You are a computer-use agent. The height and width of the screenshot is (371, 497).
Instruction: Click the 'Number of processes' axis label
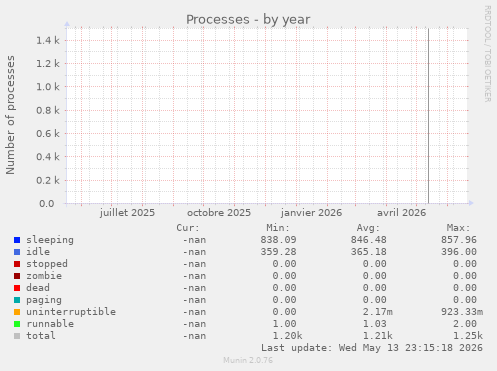[11, 115]
